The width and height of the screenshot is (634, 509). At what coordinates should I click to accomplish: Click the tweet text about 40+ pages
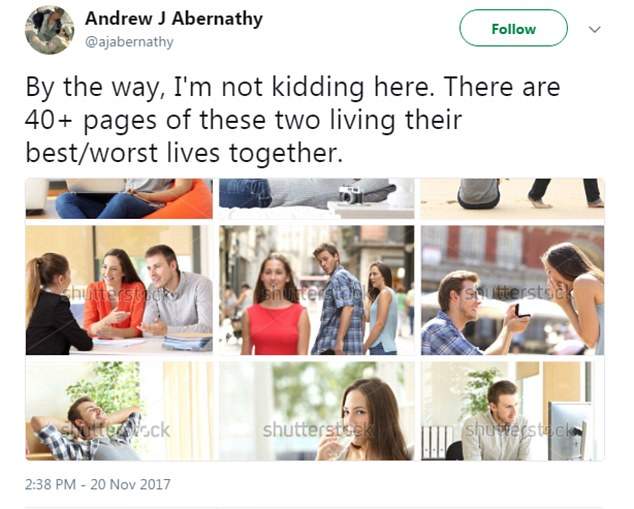[x=293, y=120]
